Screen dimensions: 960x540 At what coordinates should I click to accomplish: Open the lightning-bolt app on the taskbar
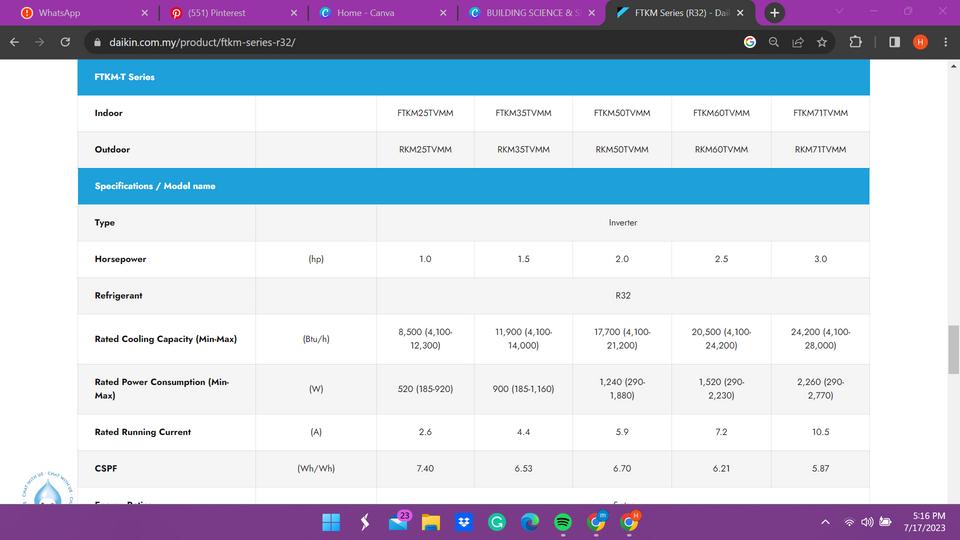[x=365, y=522]
